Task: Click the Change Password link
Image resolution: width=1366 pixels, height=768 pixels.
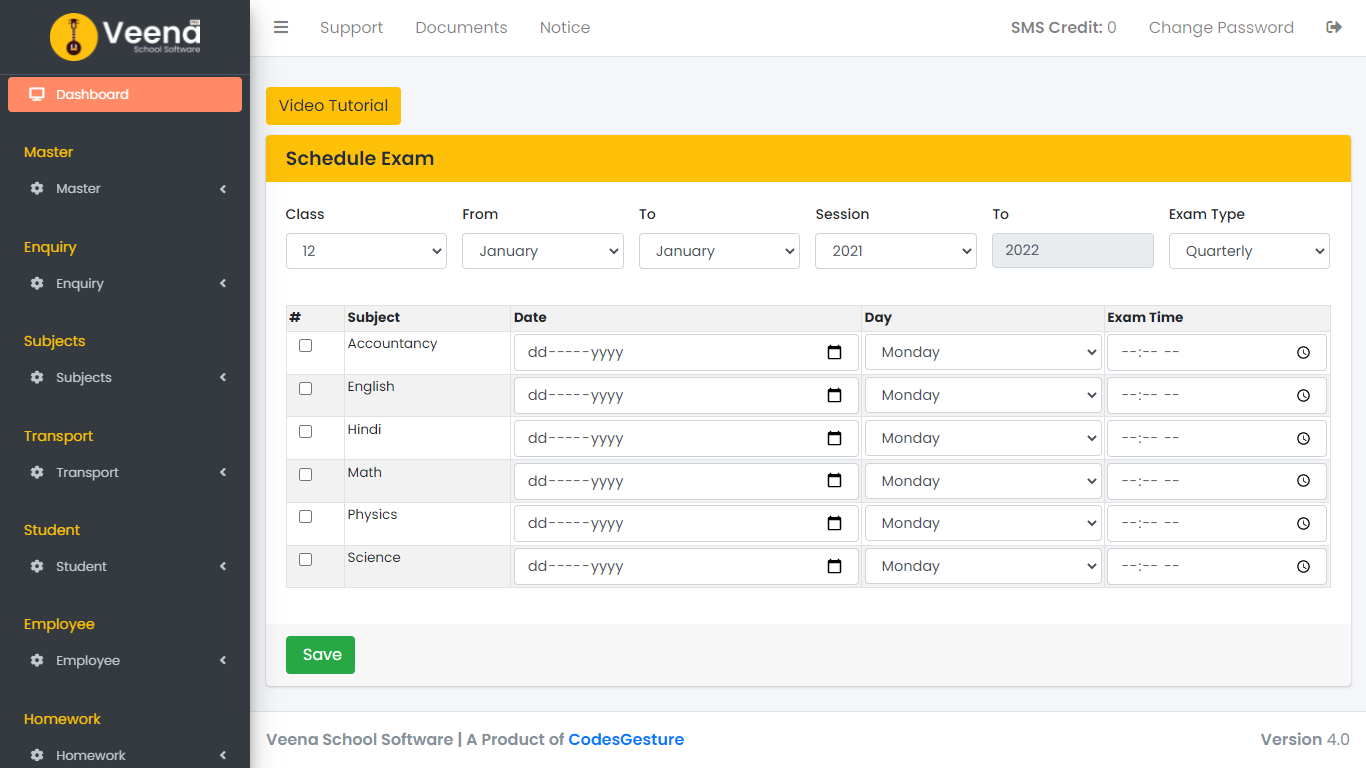Action: [x=1221, y=27]
